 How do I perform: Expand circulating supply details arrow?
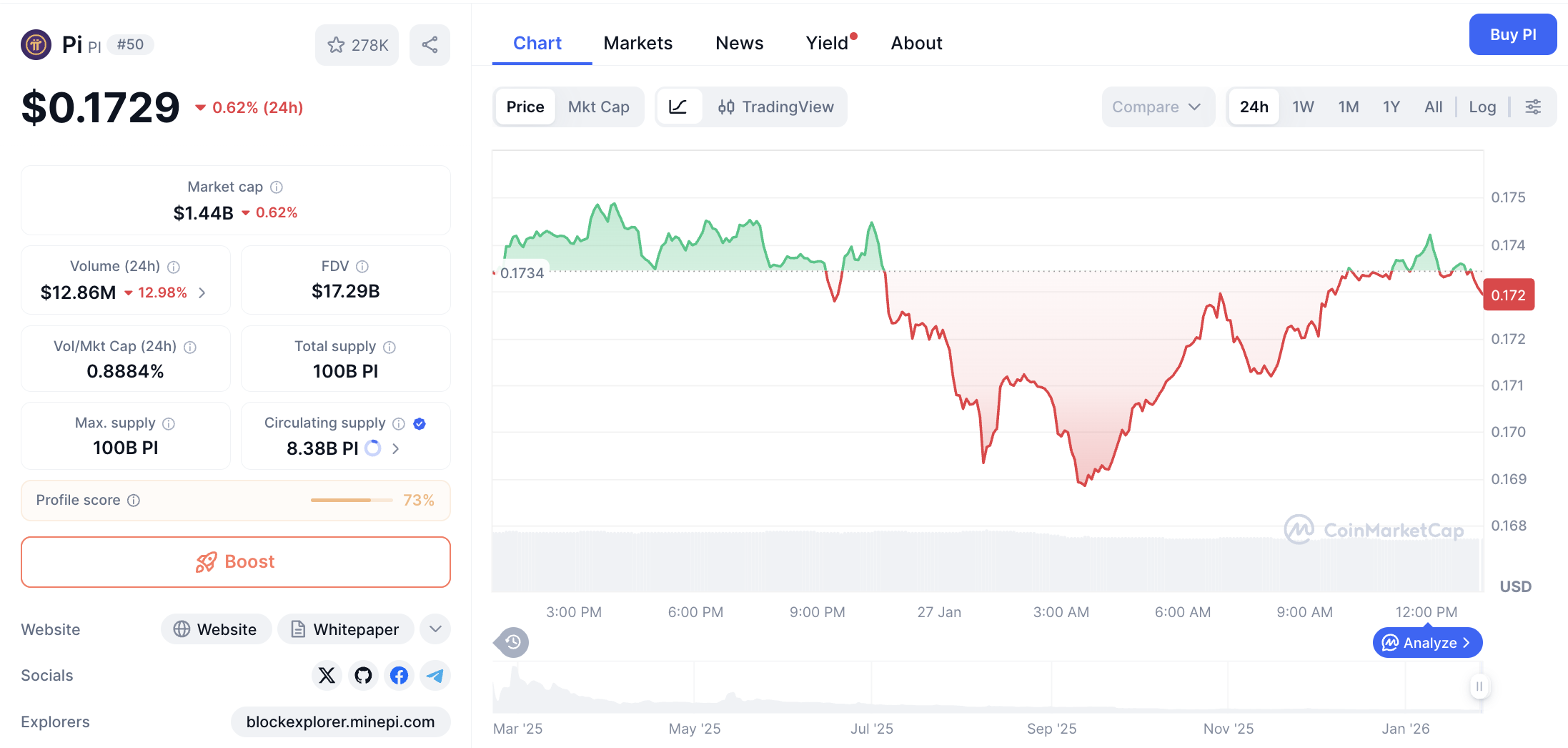click(x=395, y=448)
